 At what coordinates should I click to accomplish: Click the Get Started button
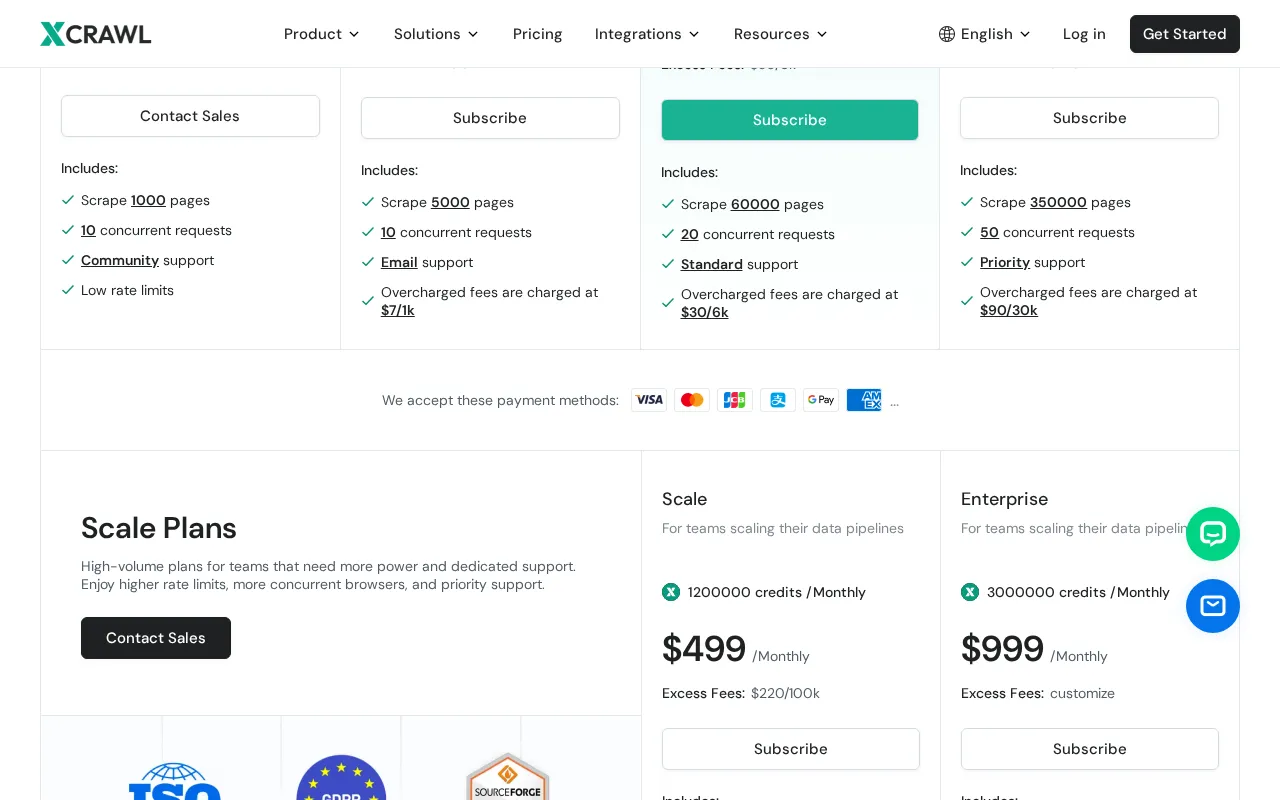1185,34
